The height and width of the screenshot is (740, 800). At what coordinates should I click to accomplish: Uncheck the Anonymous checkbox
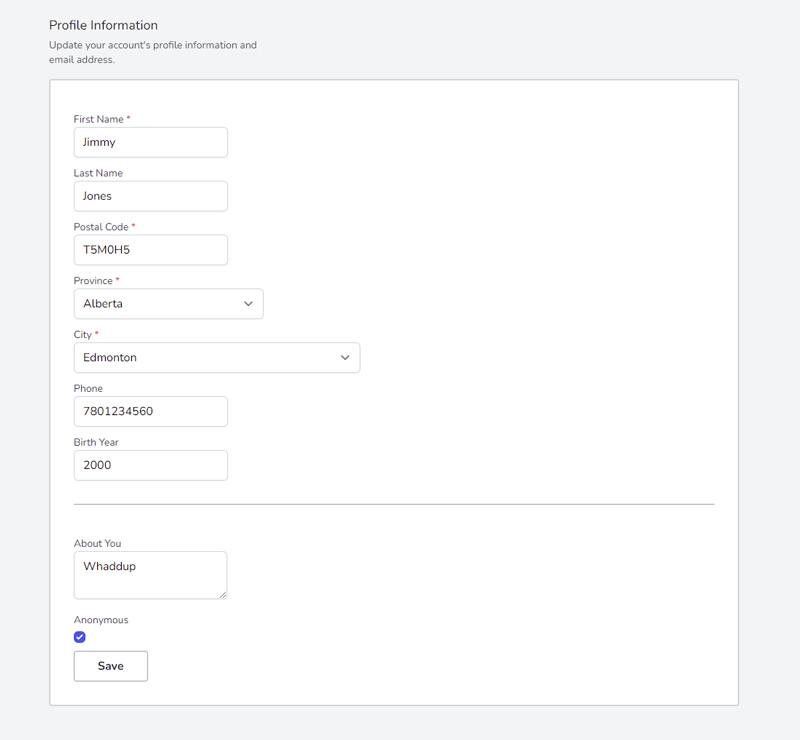[80, 636]
